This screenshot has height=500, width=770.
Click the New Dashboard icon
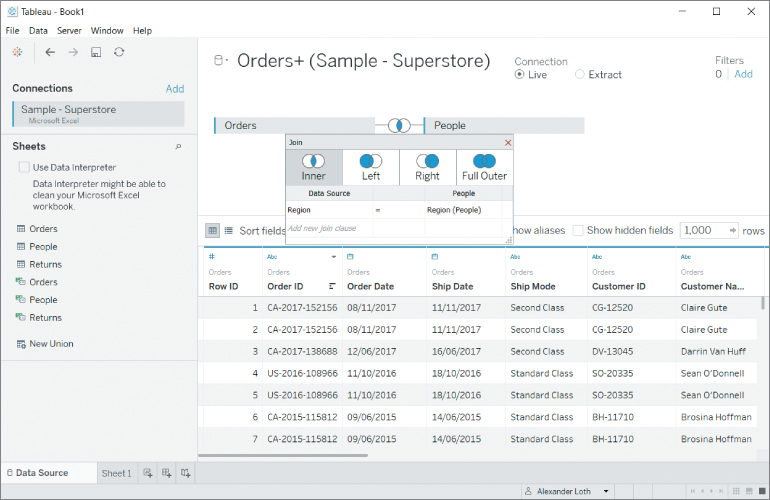tap(166, 473)
